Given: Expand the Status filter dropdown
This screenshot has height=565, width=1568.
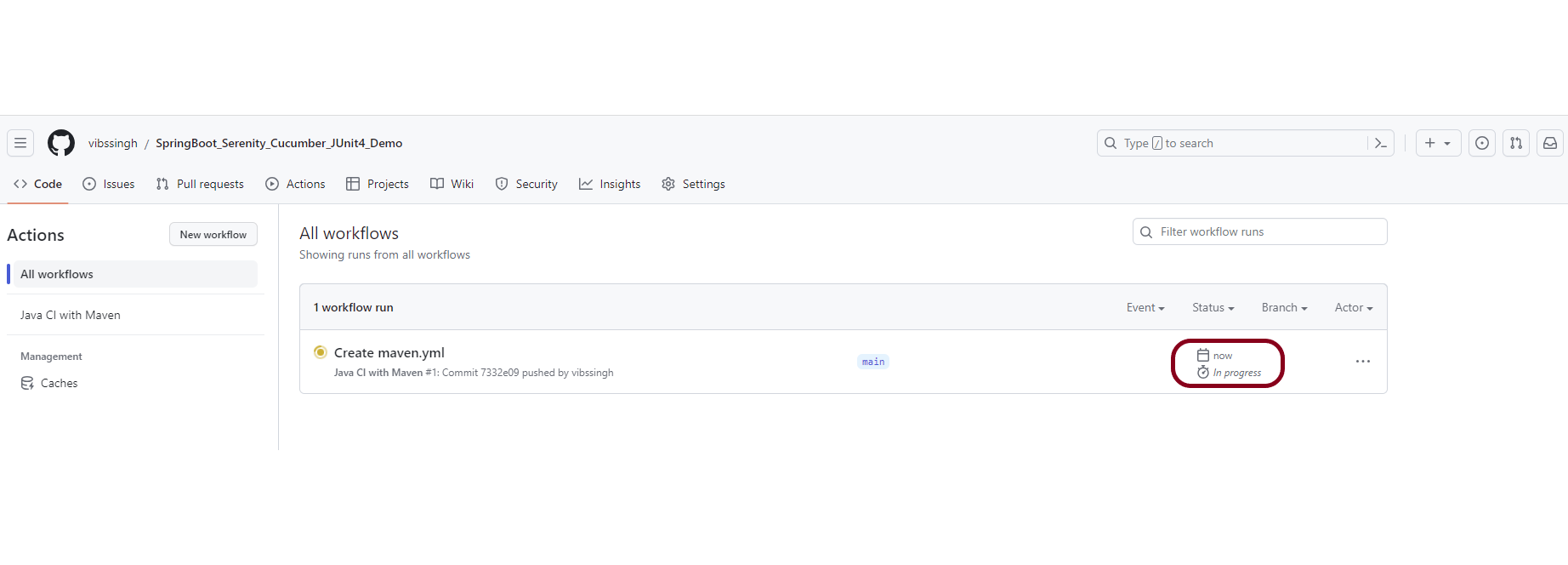Looking at the screenshot, I should (x=1213, y=308).
